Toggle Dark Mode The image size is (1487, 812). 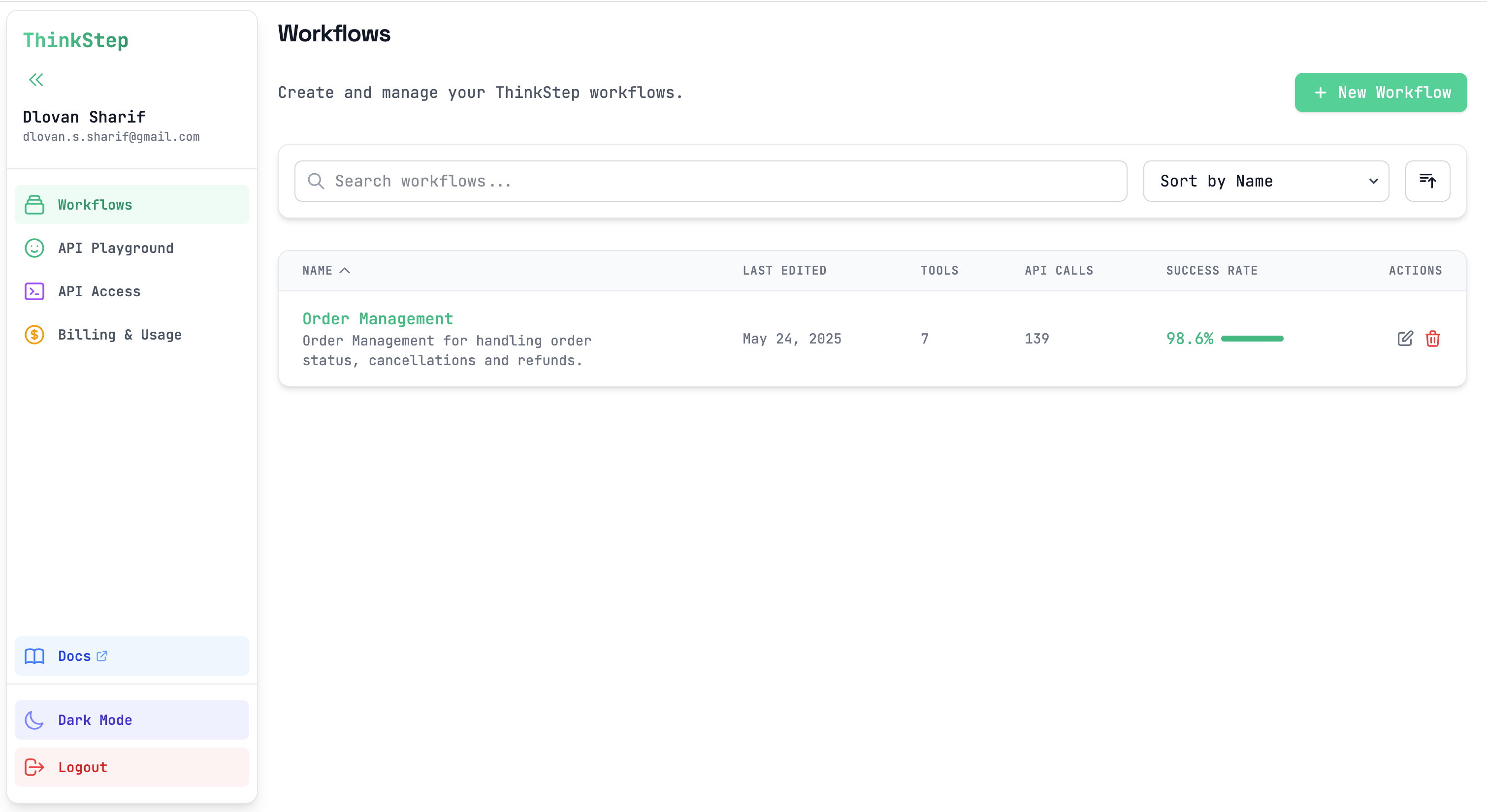[x=131, y=720]
